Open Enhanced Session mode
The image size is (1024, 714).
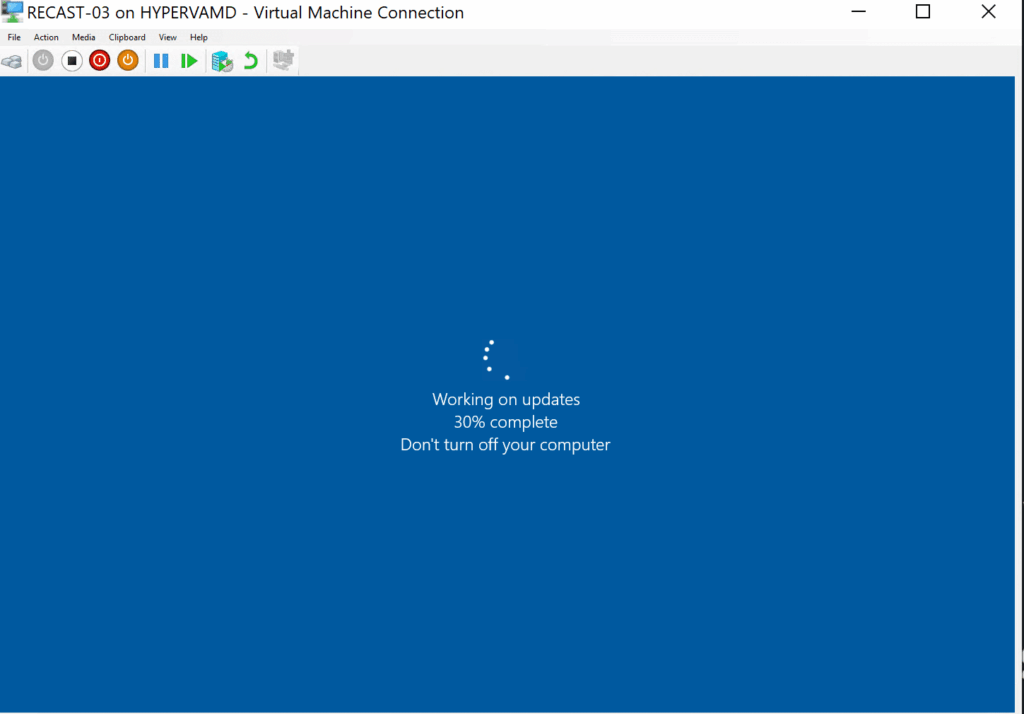click(282, 60)
